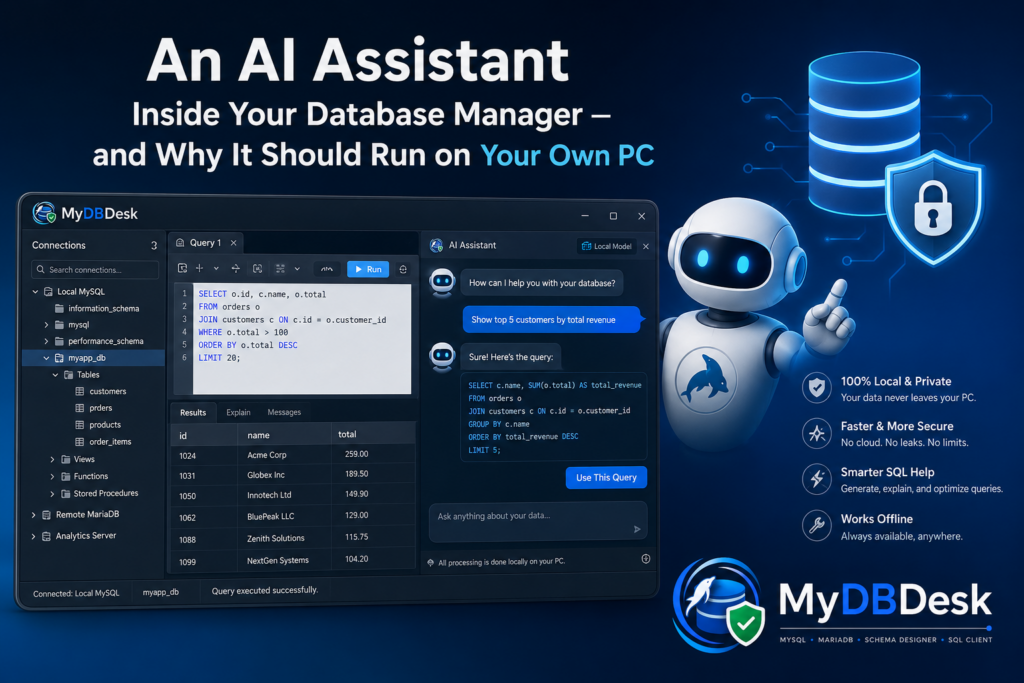Expand the Analytics Server connection
Screen dimensions: 1024x683
[x=34, y=536]
